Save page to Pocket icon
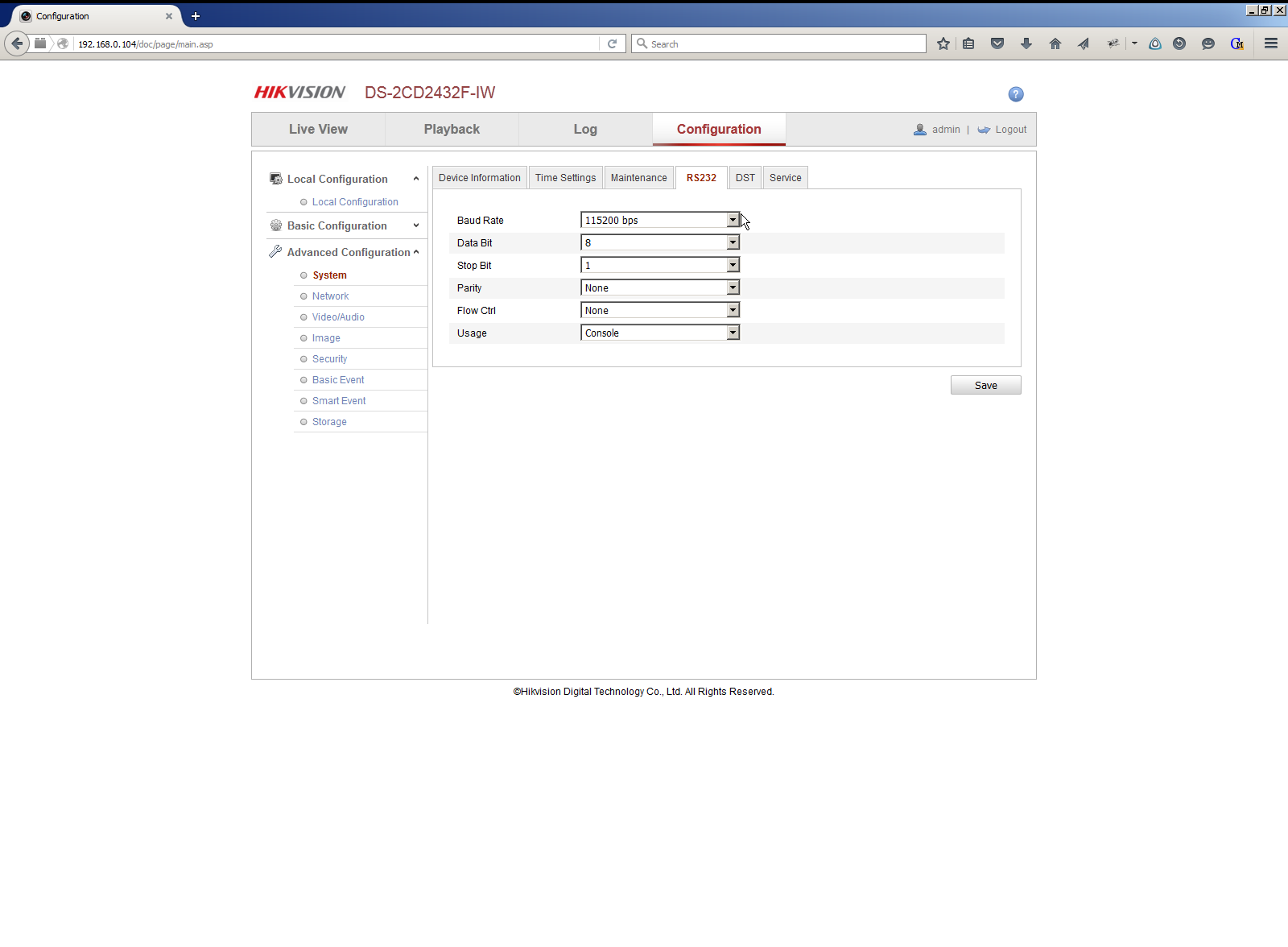 [997, 43]
